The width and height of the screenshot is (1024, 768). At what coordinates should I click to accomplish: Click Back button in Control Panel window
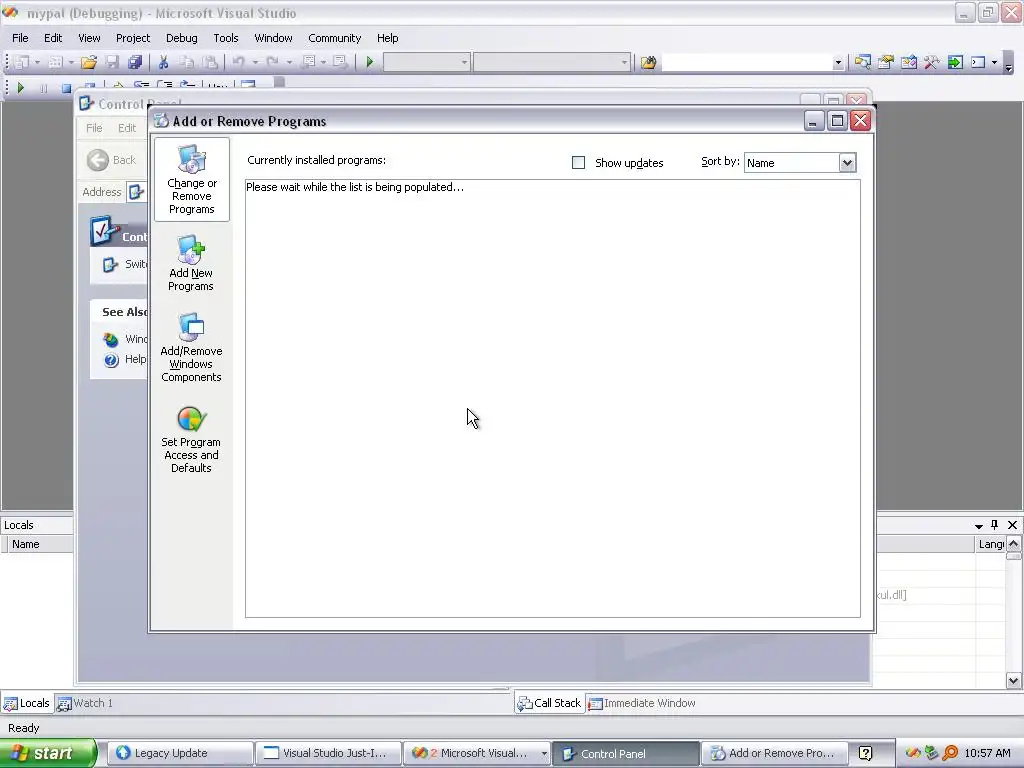point(112,160)
